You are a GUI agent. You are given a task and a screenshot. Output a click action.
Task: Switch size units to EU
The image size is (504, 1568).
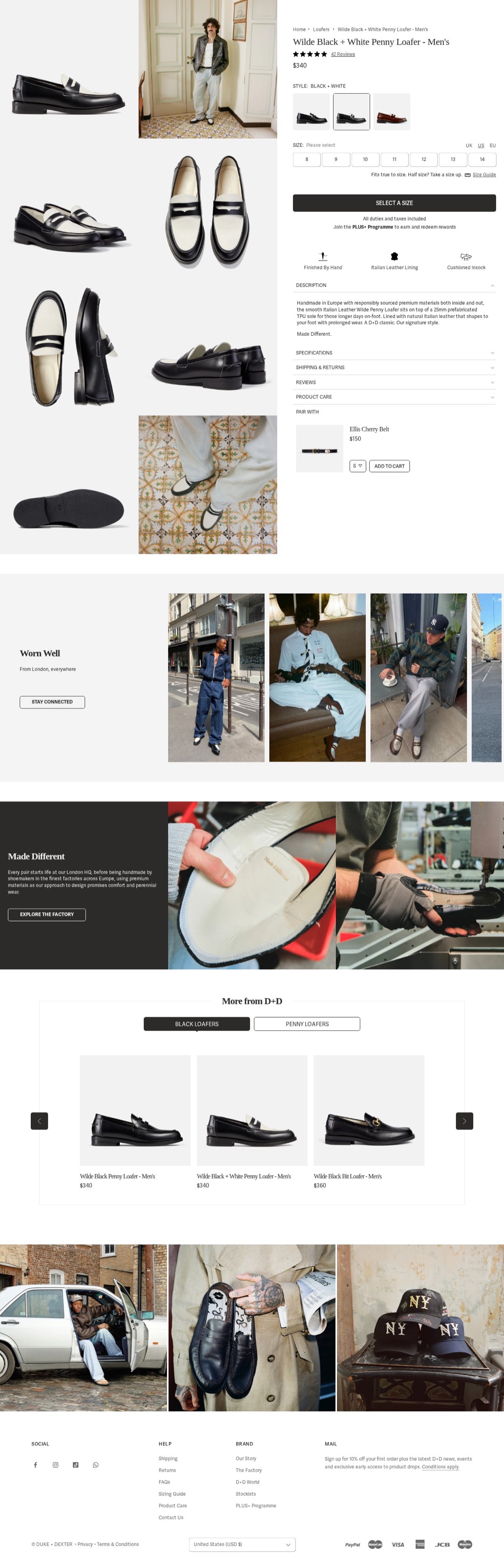(492, 146)
